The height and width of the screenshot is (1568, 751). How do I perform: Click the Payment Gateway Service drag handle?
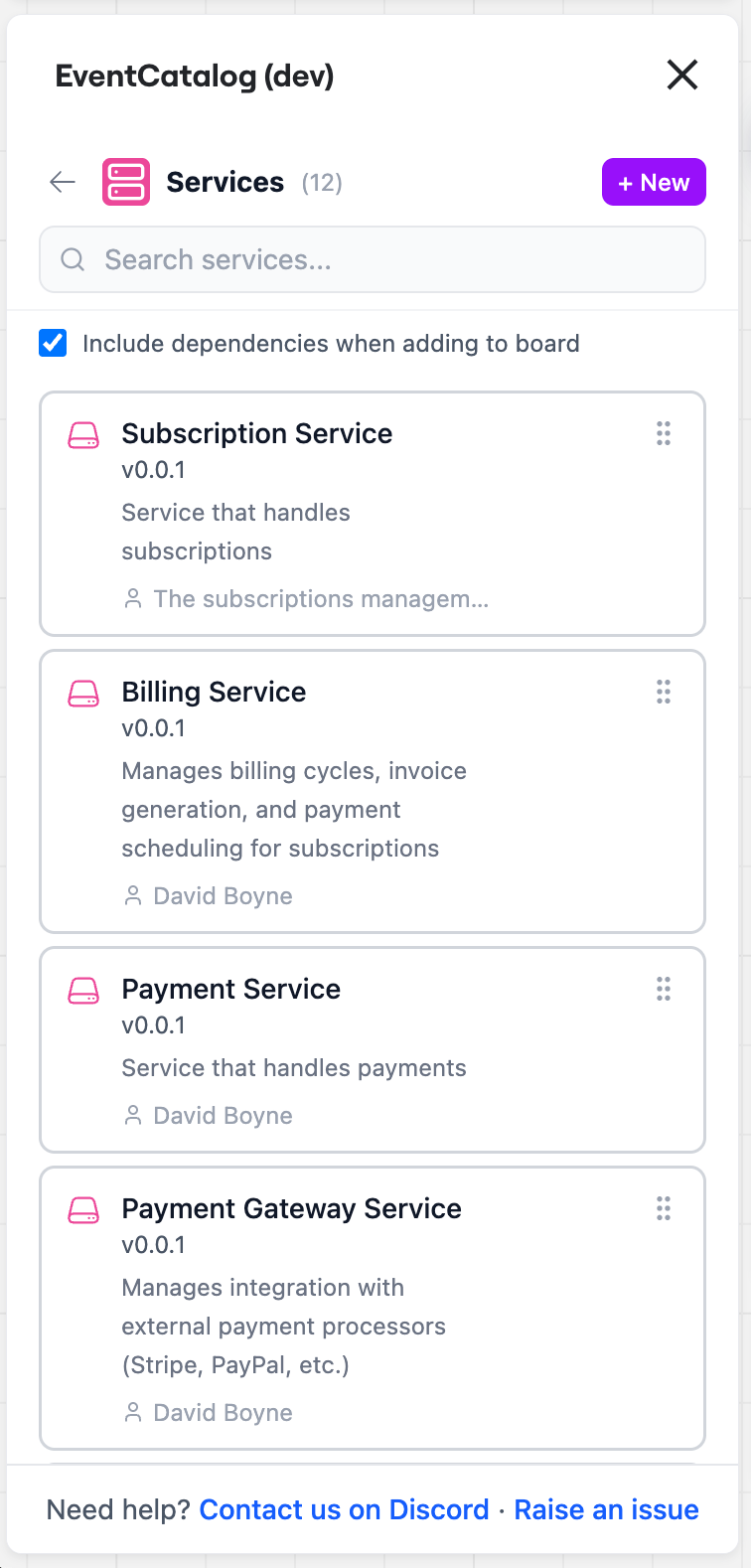pyautogui.click(x=664, y=1208)
